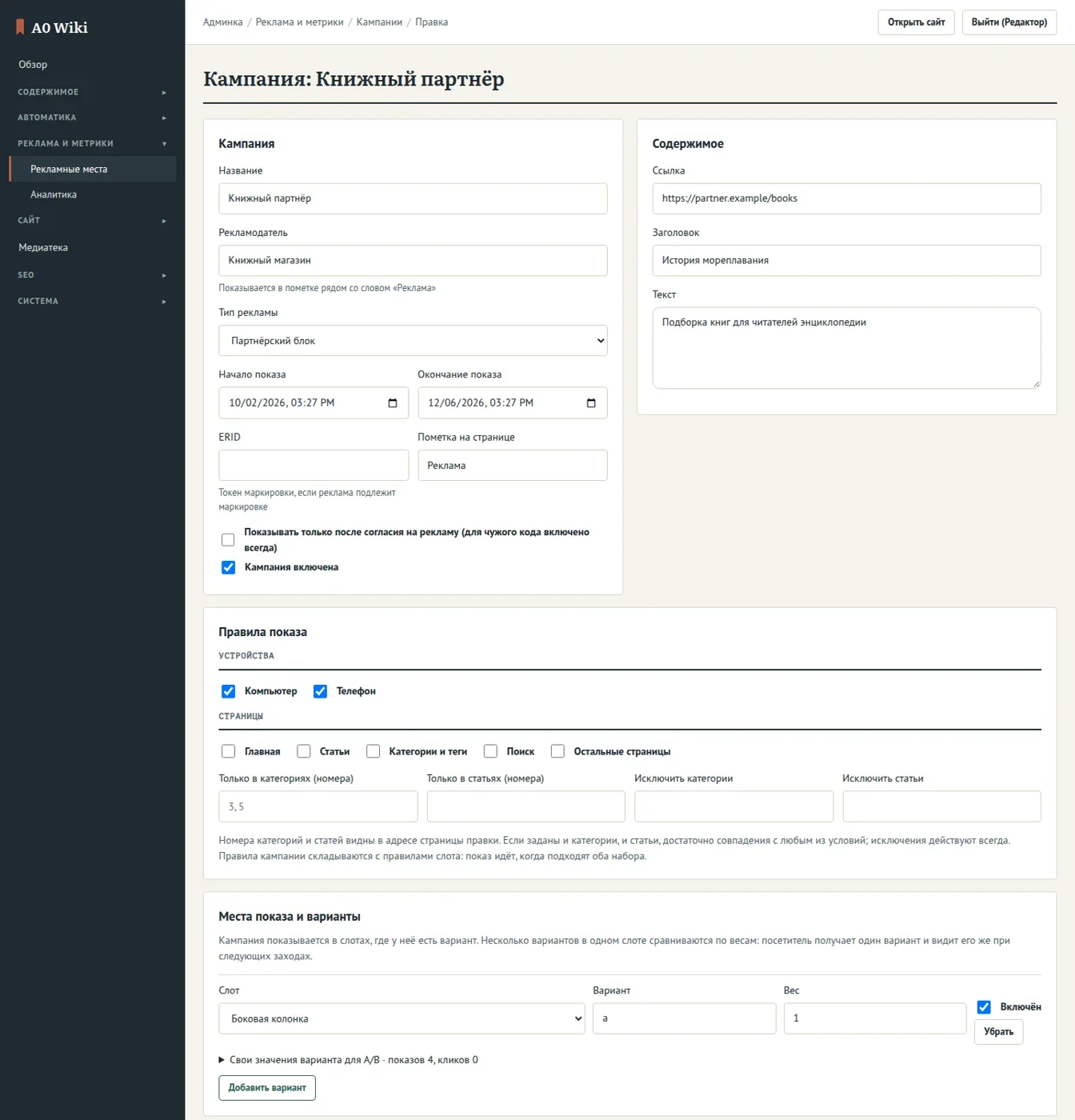Focus the Только в статьях field
The width and height of the screenshot is (1075, 1120).
pos(526,806)
